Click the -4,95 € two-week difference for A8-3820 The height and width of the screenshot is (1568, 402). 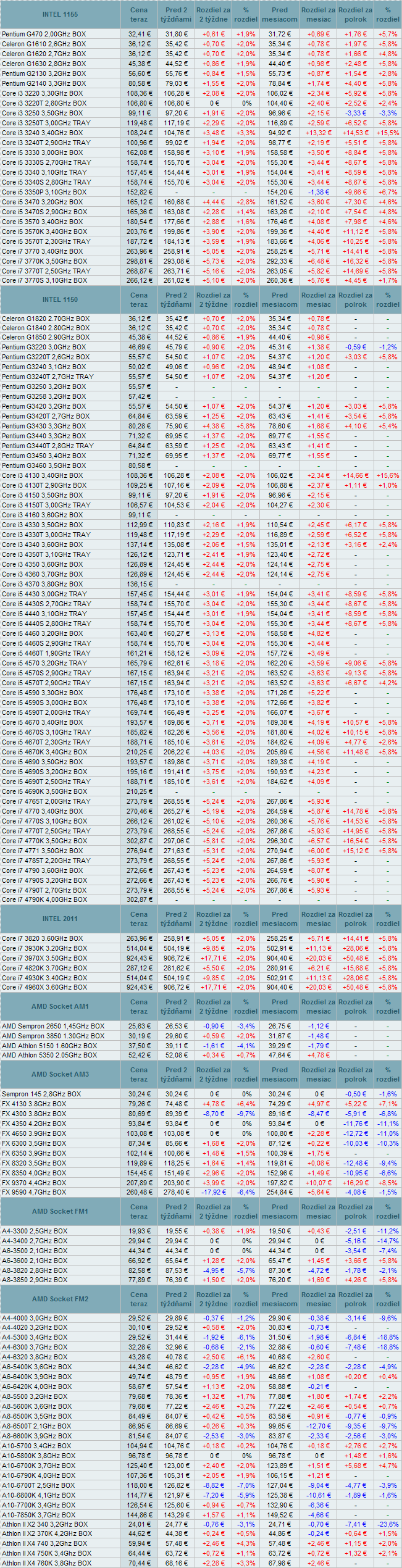(x=214, y=1270)
